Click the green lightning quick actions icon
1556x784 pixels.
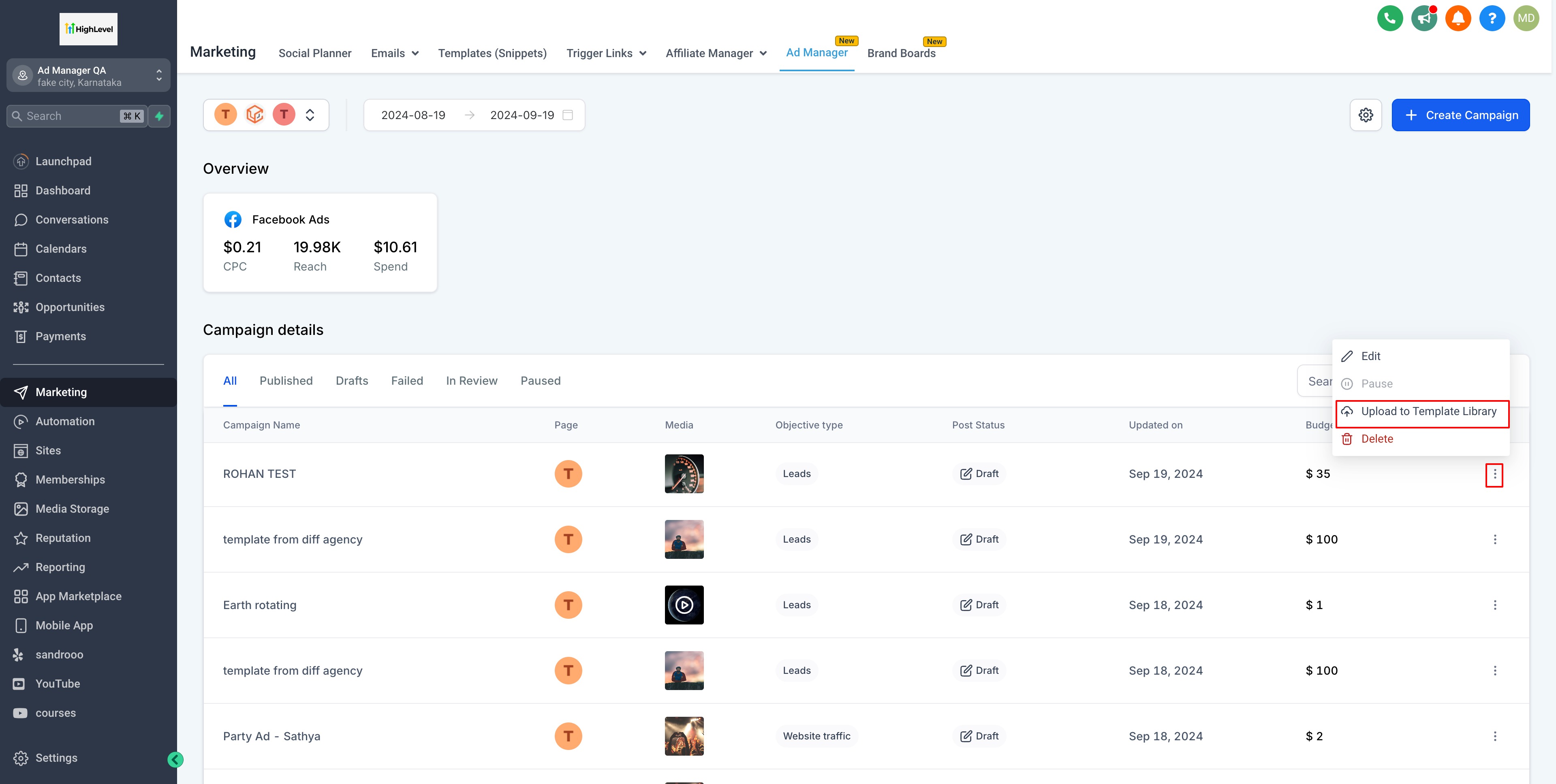160,116
